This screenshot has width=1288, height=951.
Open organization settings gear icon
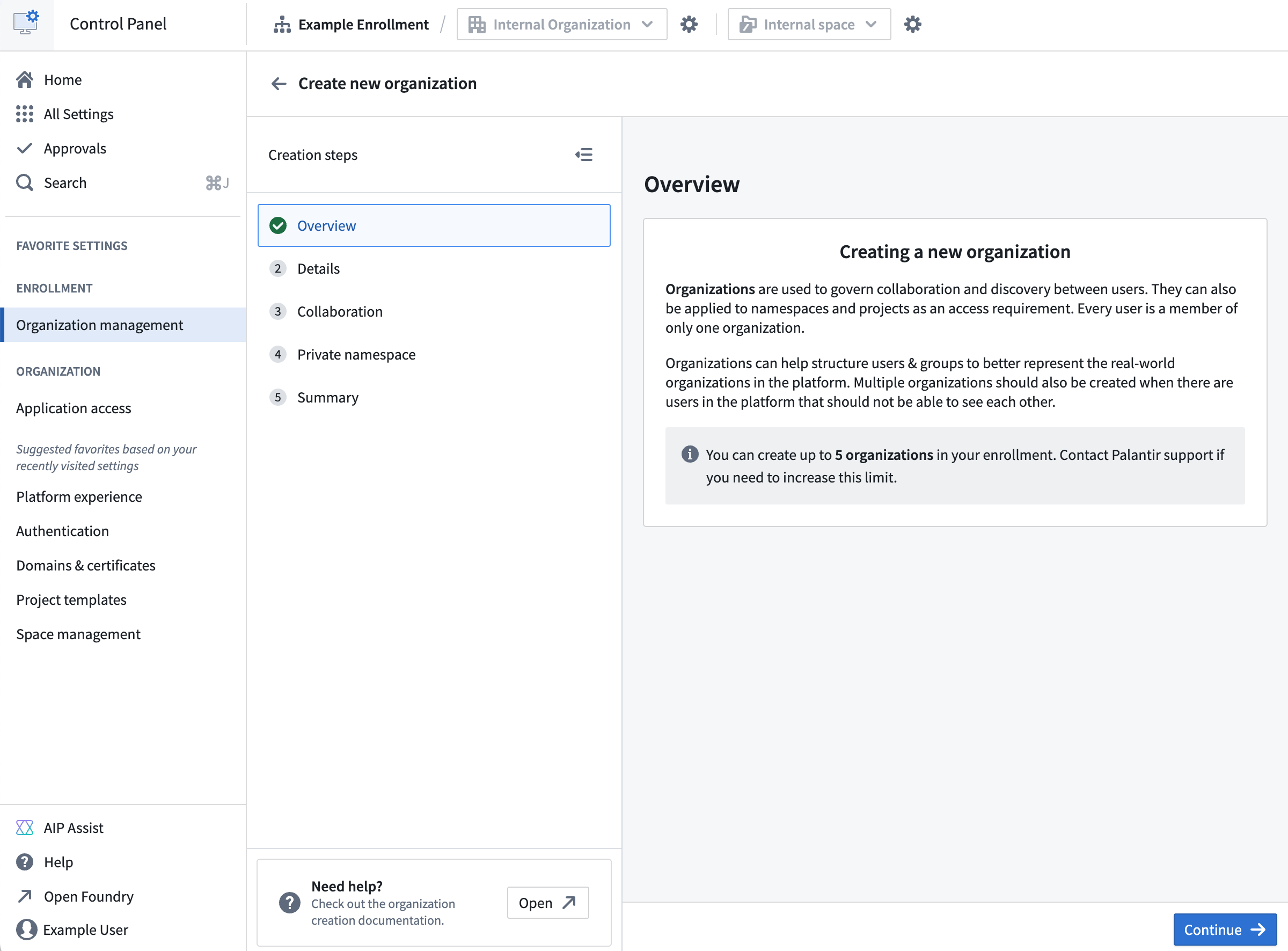coord(689,24)
